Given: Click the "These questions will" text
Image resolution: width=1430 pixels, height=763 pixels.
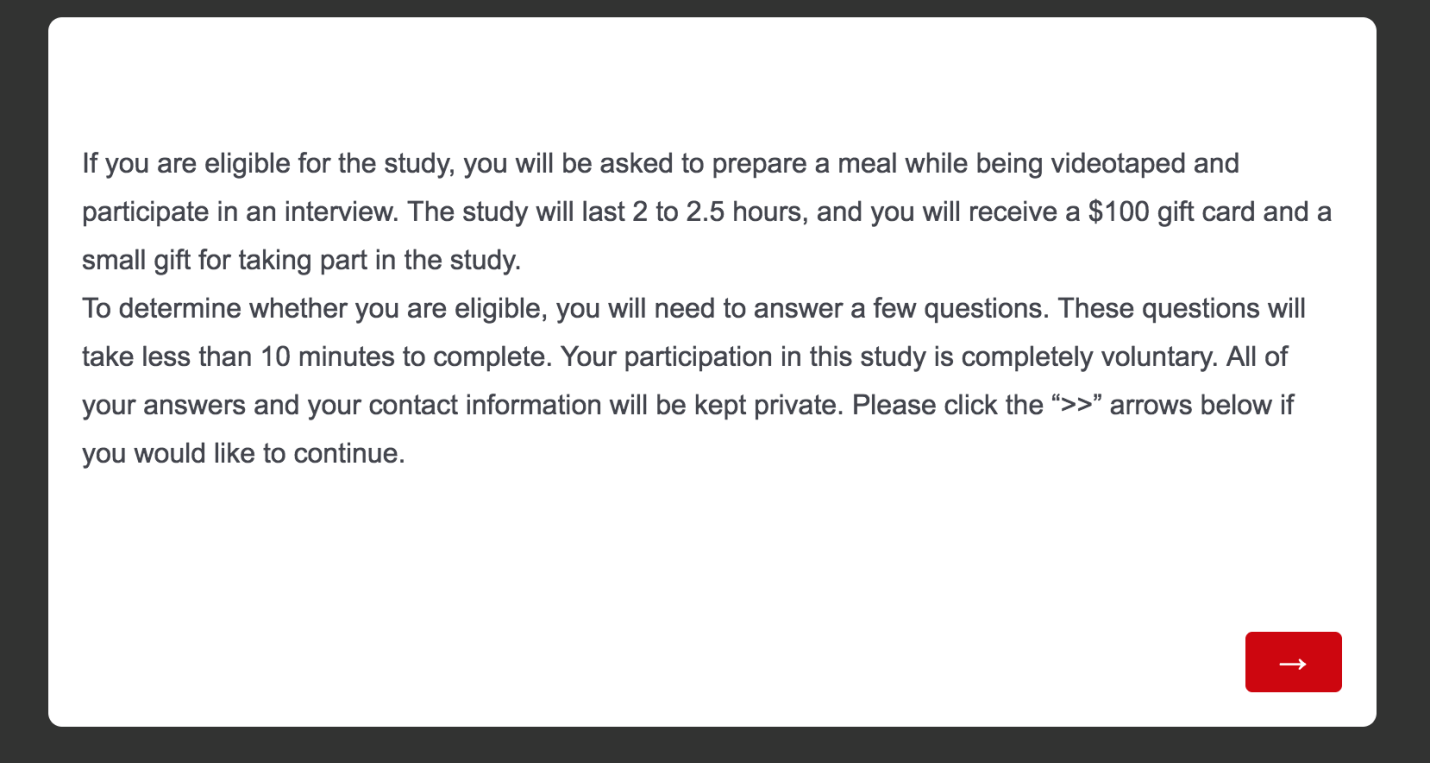Looking at the screenshot, I should [x=1181, y=308].
